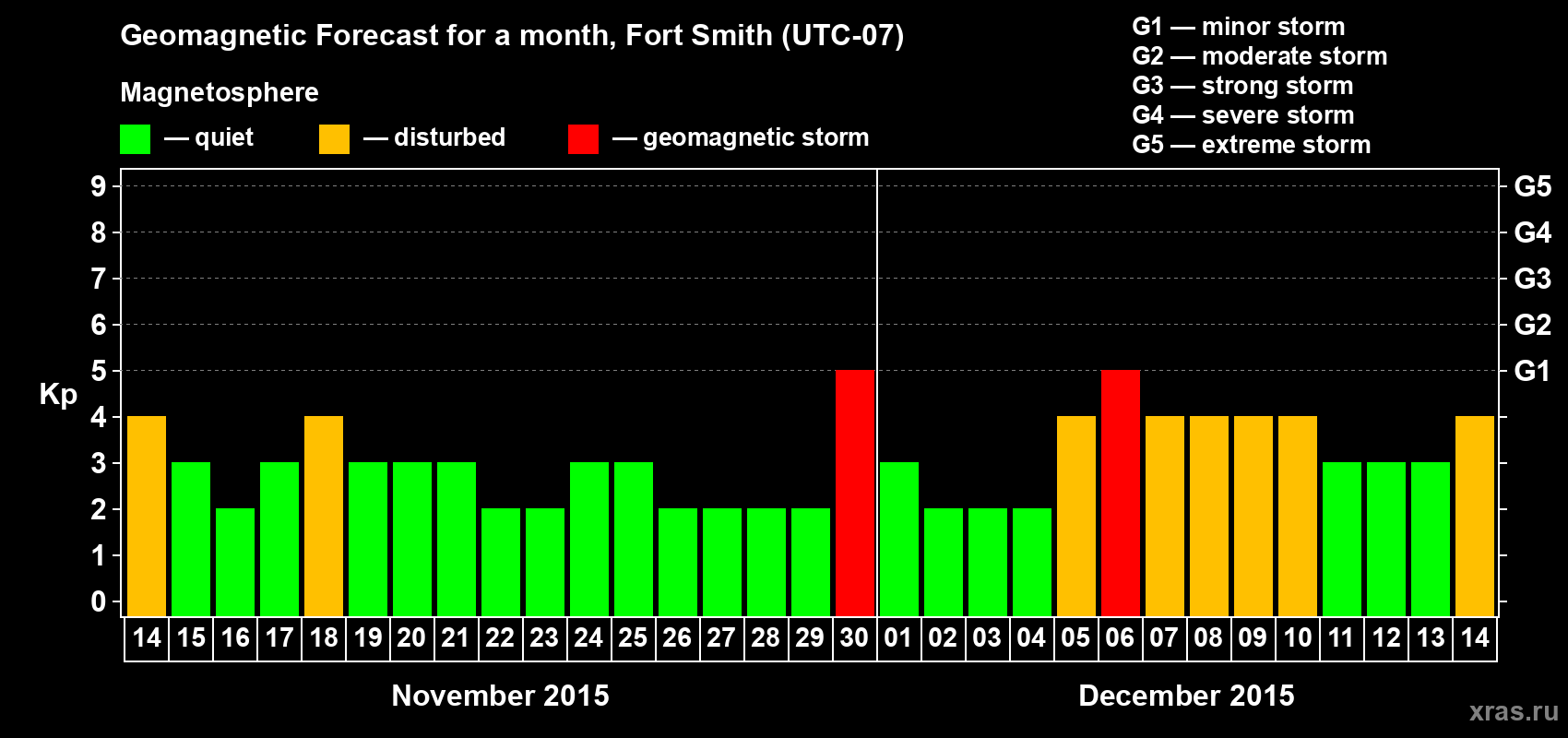Click the 'G5 — extreme storm' legend text
1568x738 pixels.
tap(1252, 145)
